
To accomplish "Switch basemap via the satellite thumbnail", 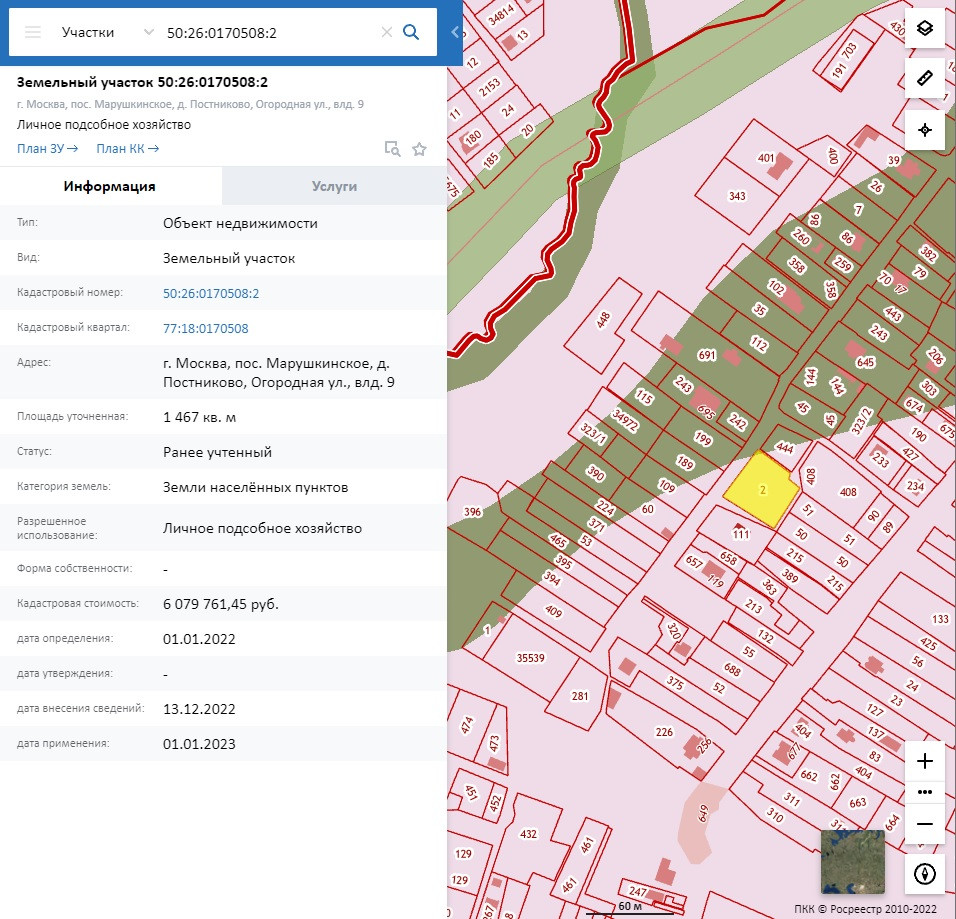I will (x=852, y=861).
